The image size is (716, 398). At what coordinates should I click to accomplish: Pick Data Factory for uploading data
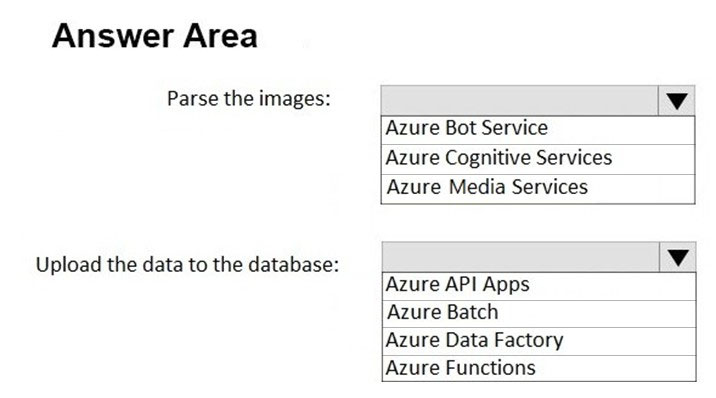(539, 341)
